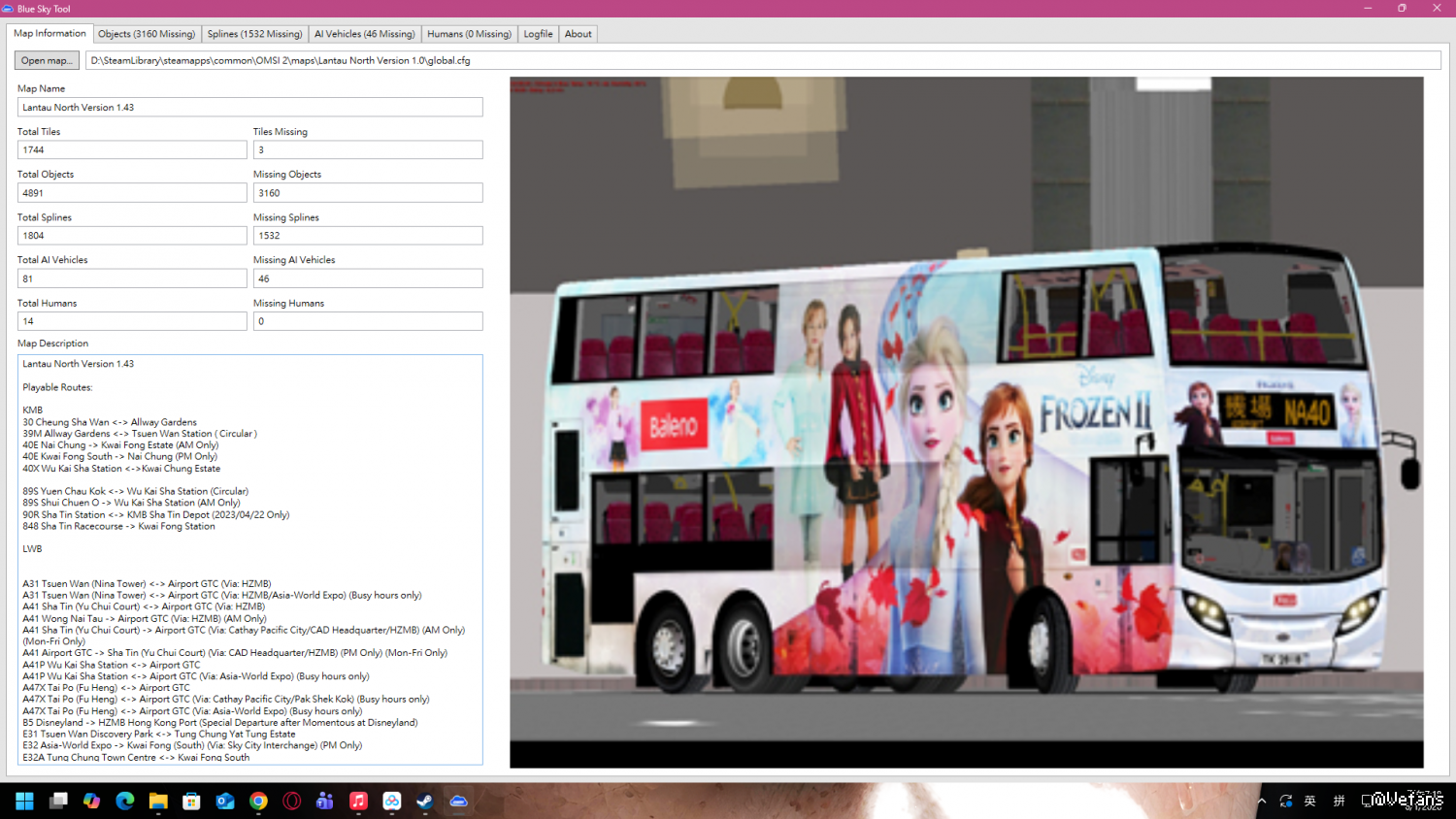Minimize the Blue Sky Tool window

pos(1368,8)
